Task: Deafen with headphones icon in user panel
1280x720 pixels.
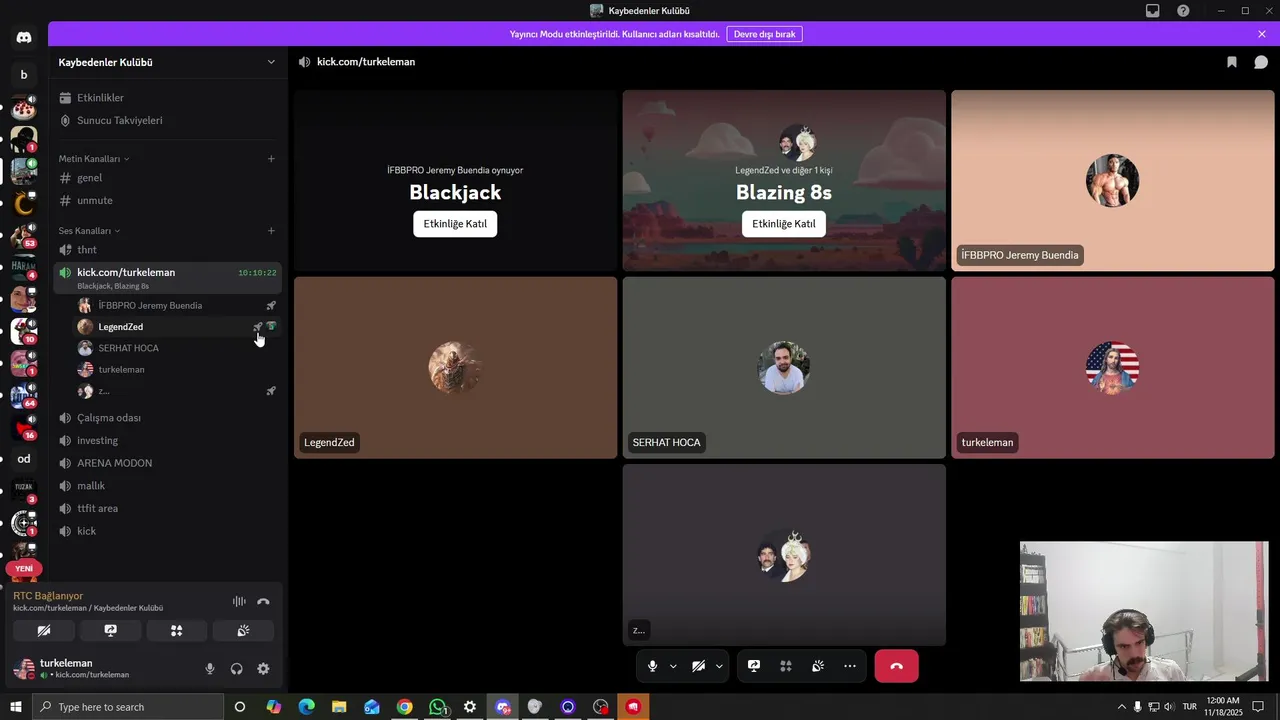Action: click(x=237, y=669)
